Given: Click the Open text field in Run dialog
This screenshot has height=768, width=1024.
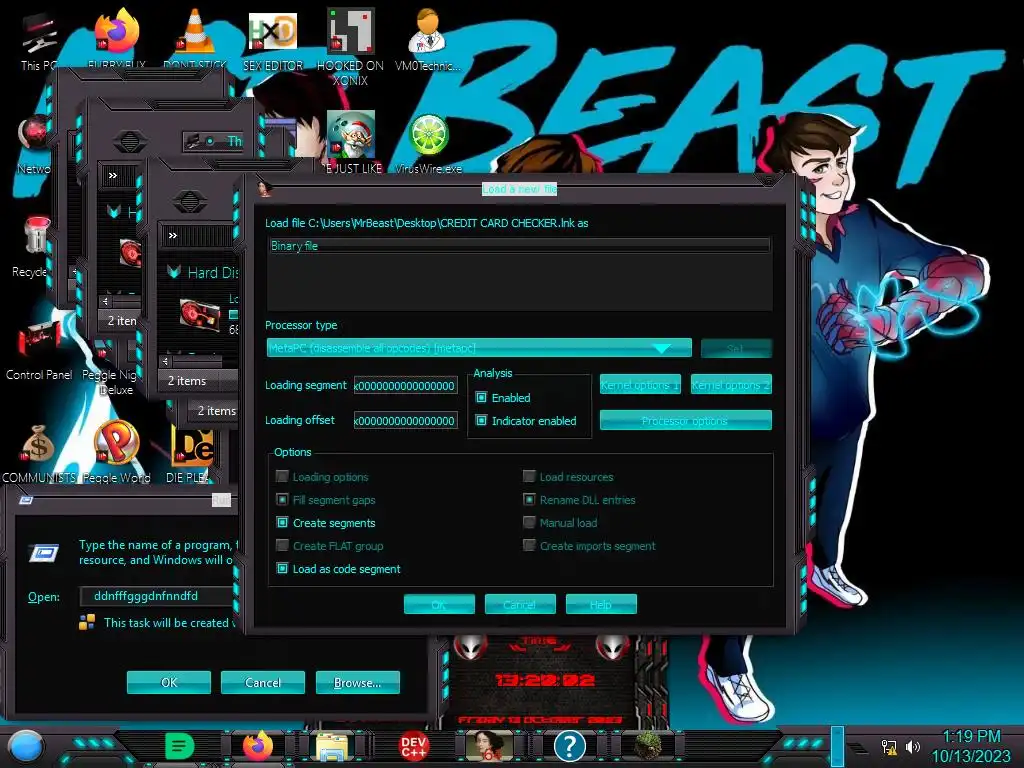Looking at the screenshot, I should click(x=157, y=596).
